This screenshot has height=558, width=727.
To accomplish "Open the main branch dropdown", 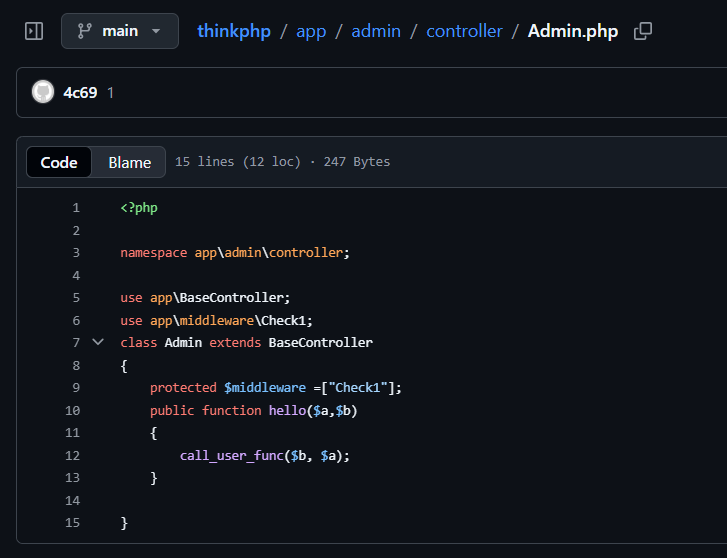I will (x=120, y=31).
